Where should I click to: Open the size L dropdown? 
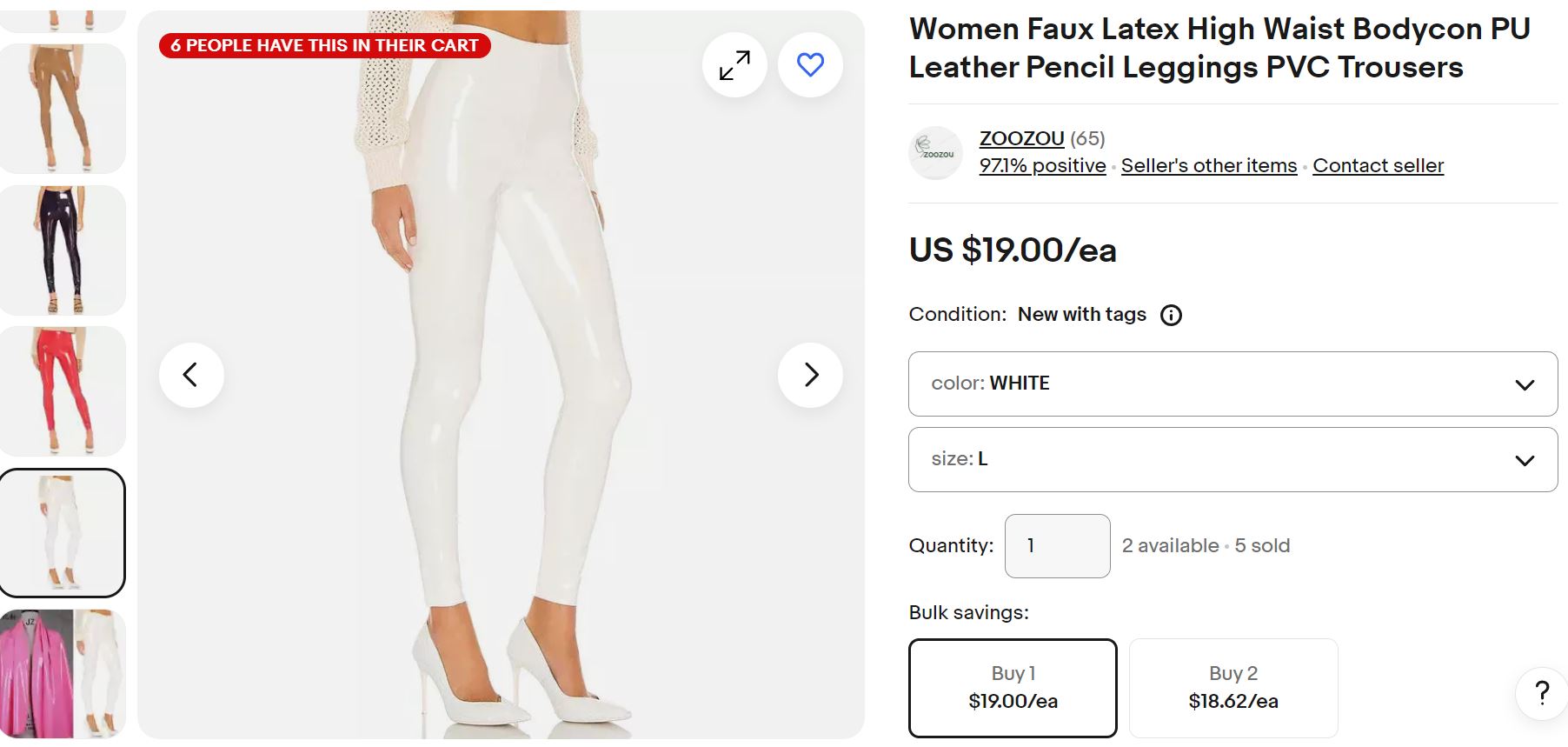1232,459
